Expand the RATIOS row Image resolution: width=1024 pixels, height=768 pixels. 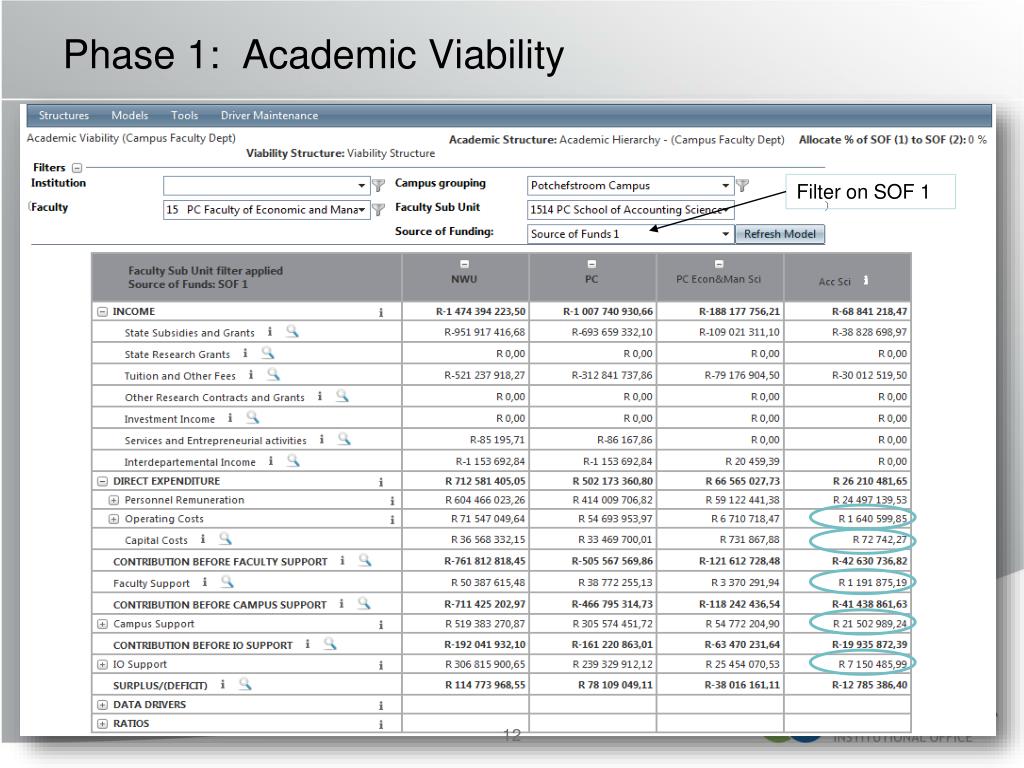(x=103, y=724)
